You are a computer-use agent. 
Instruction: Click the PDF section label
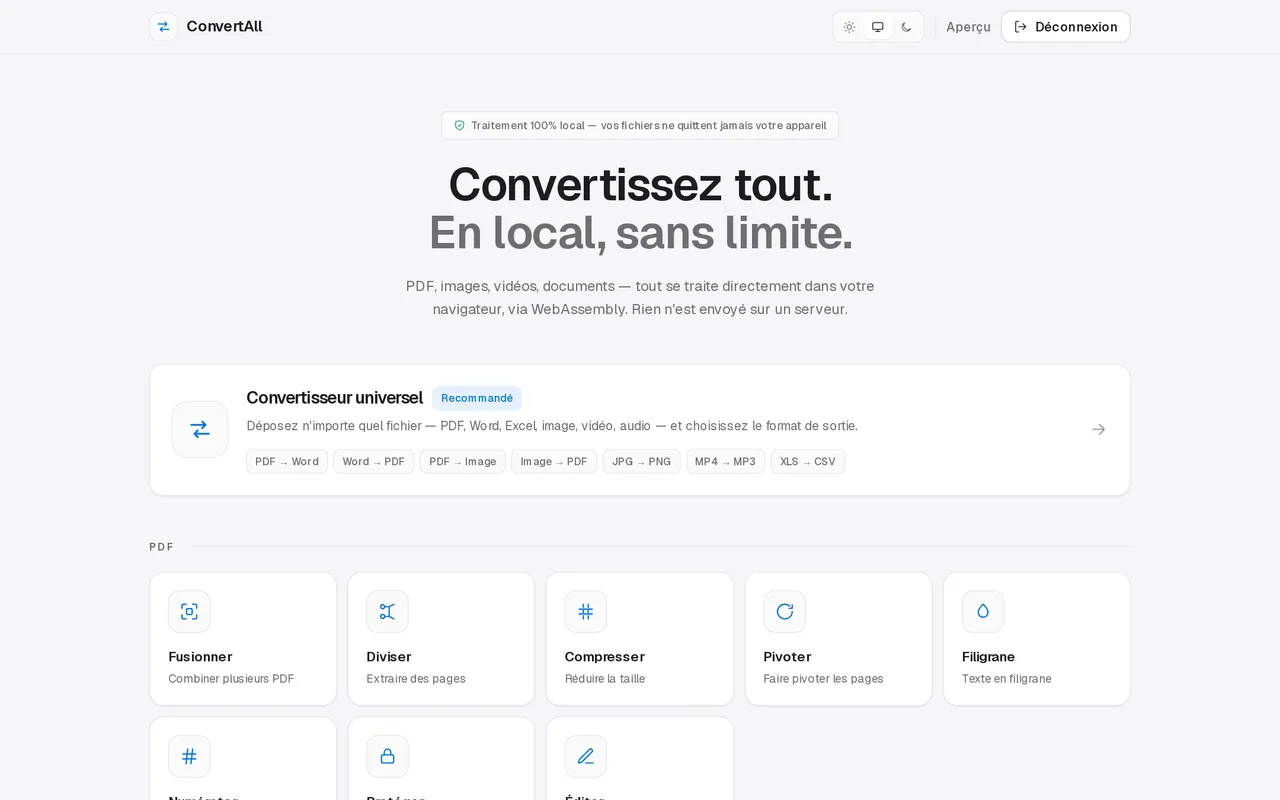pyautogui.click(x=161, y=547)
